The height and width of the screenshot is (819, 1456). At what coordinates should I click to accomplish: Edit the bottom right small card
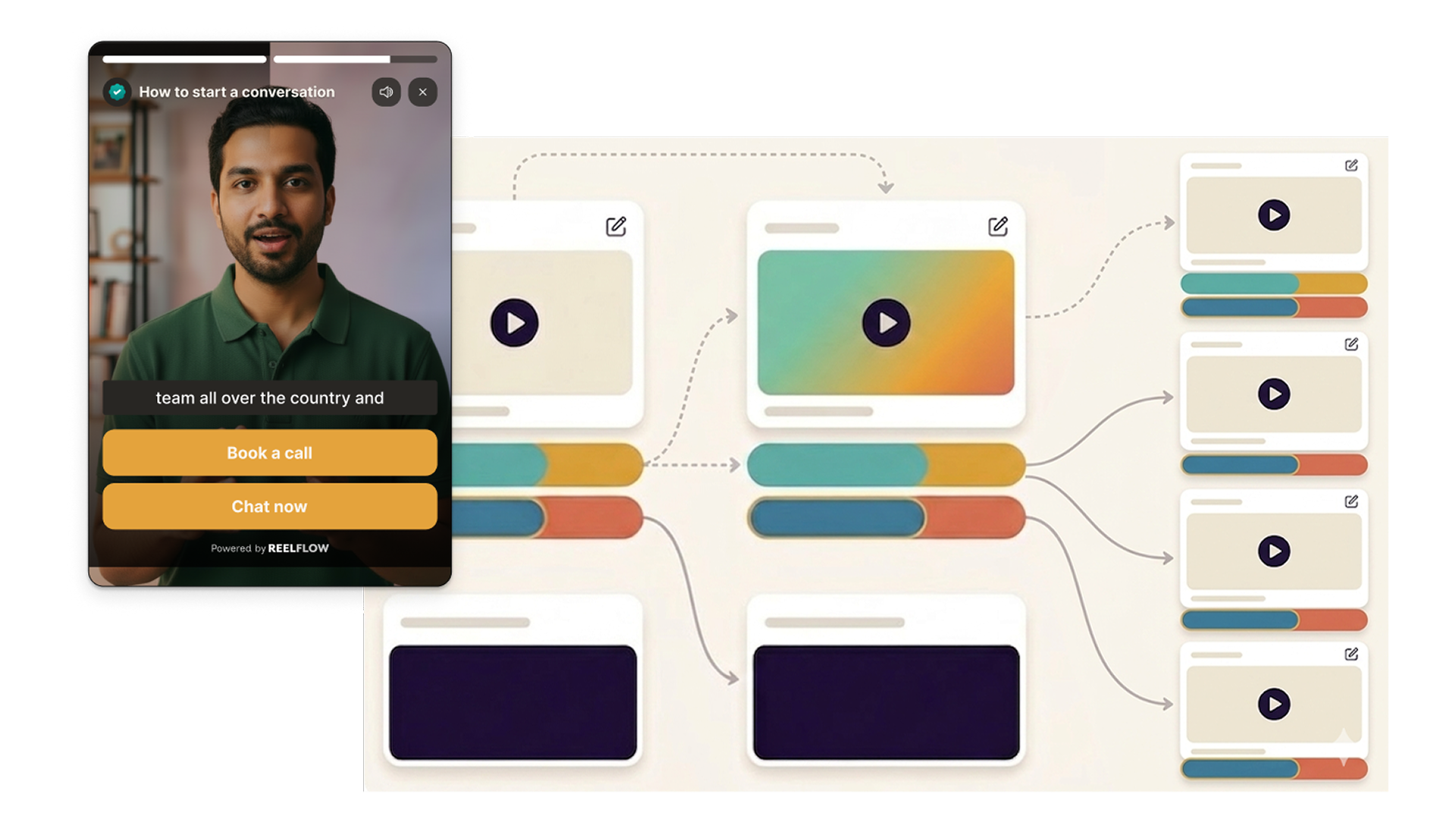tap(1351, 654)
